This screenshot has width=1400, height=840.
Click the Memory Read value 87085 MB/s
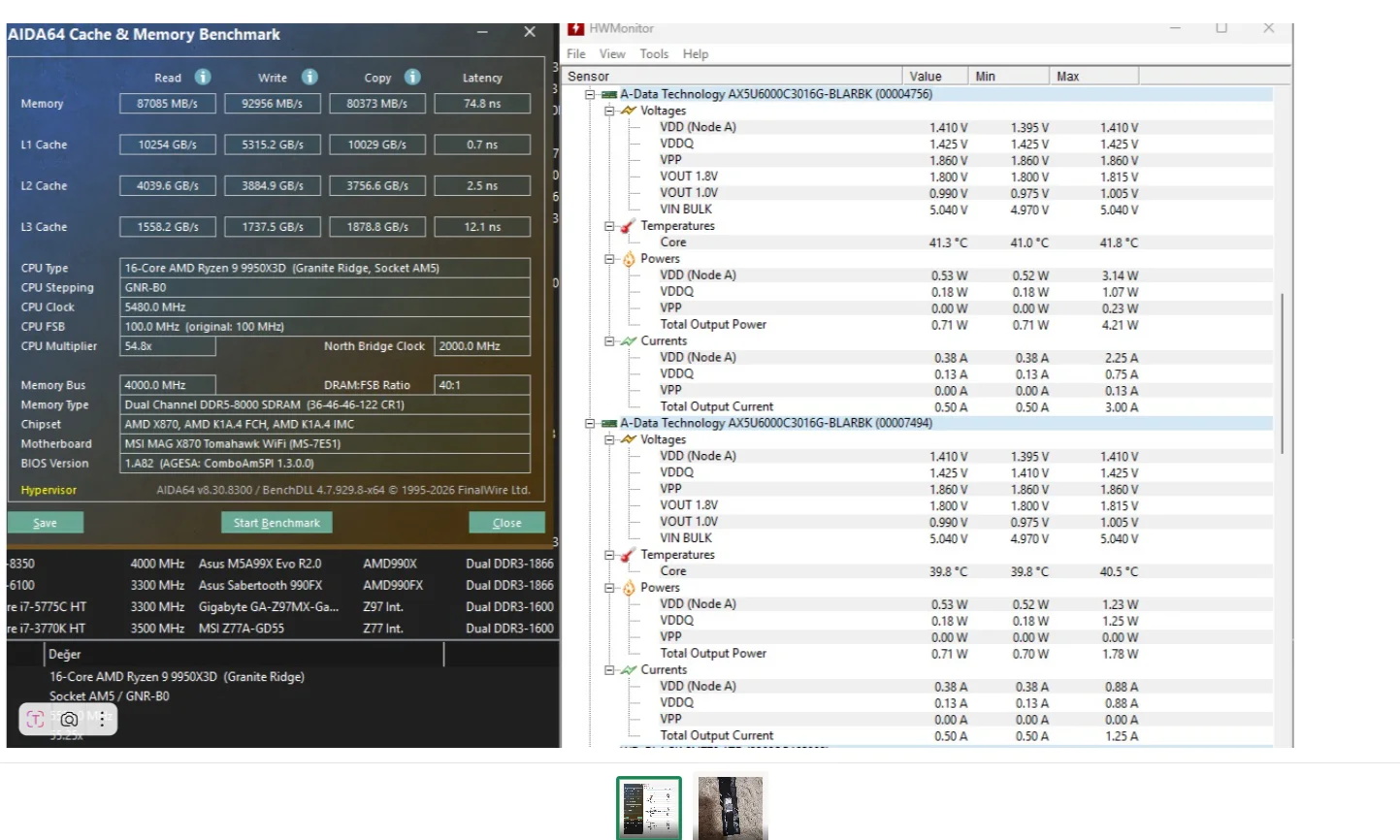click(168, 103)
